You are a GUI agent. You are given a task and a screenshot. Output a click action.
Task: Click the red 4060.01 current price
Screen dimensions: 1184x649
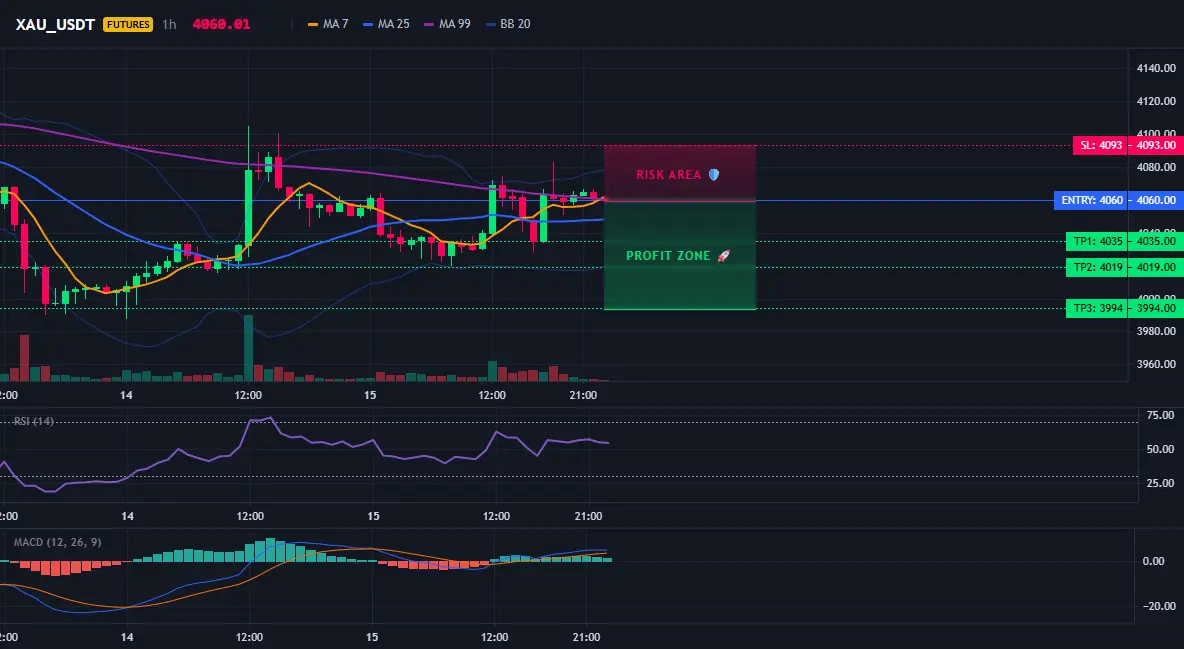click(x=221, y=24)
